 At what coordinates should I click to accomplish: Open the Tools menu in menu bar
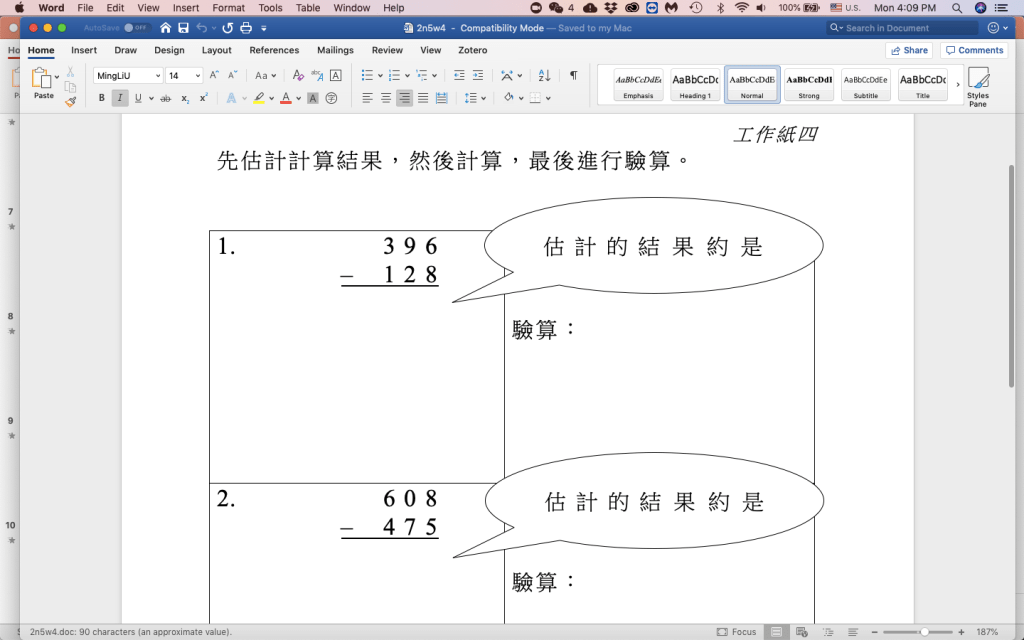point(270,8)
